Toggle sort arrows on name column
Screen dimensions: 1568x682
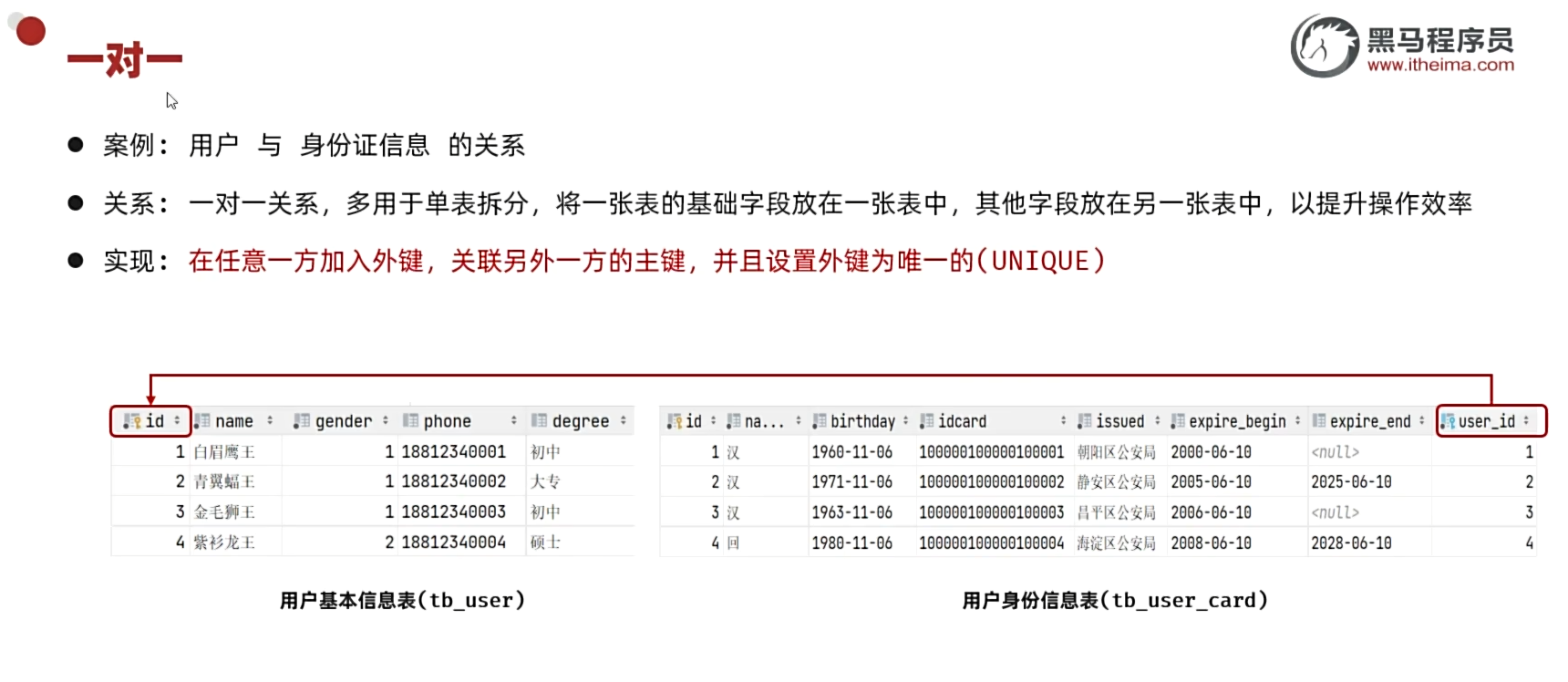[x=270, y=421]
